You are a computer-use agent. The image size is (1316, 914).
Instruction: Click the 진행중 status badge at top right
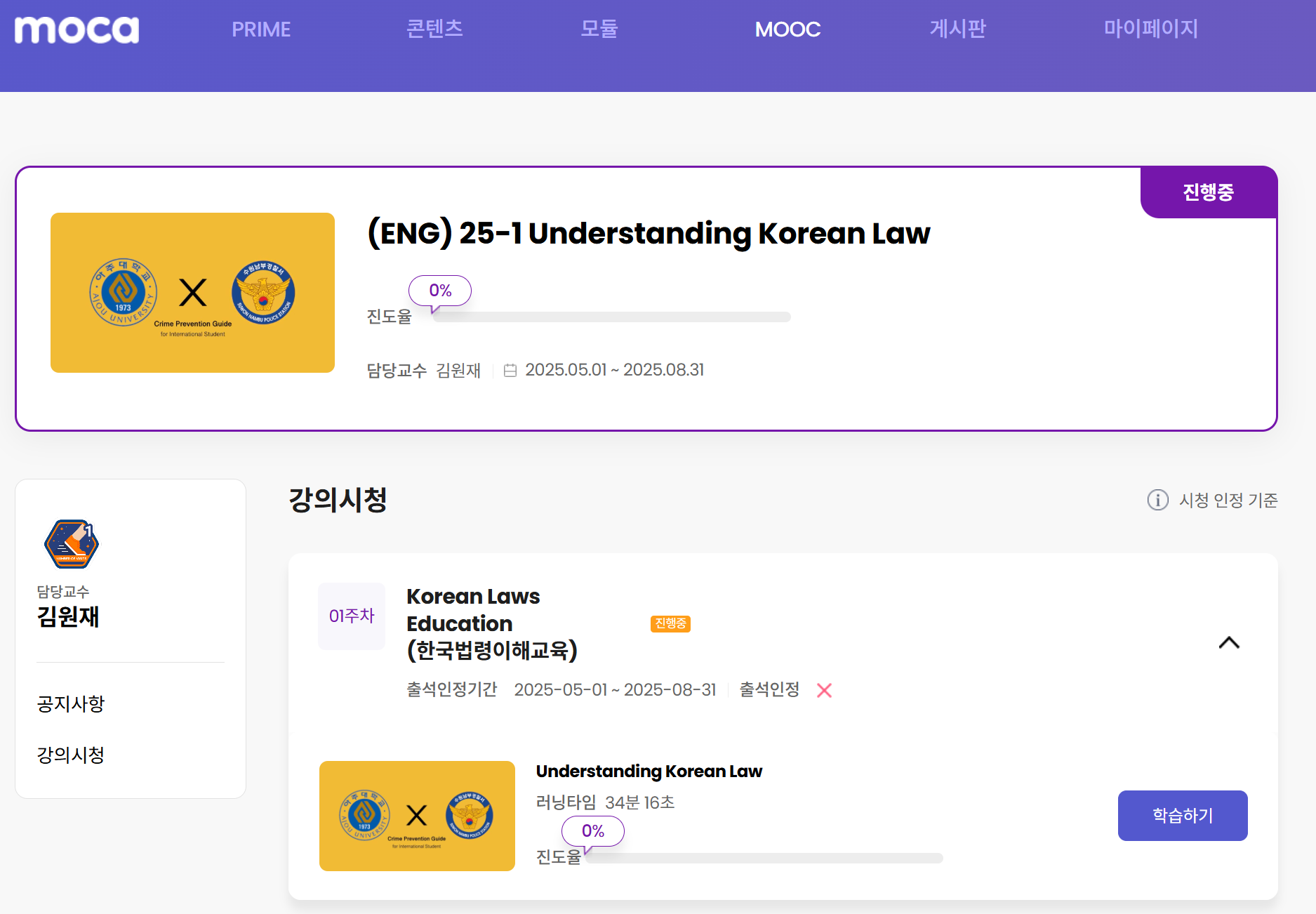[1208, 192]
